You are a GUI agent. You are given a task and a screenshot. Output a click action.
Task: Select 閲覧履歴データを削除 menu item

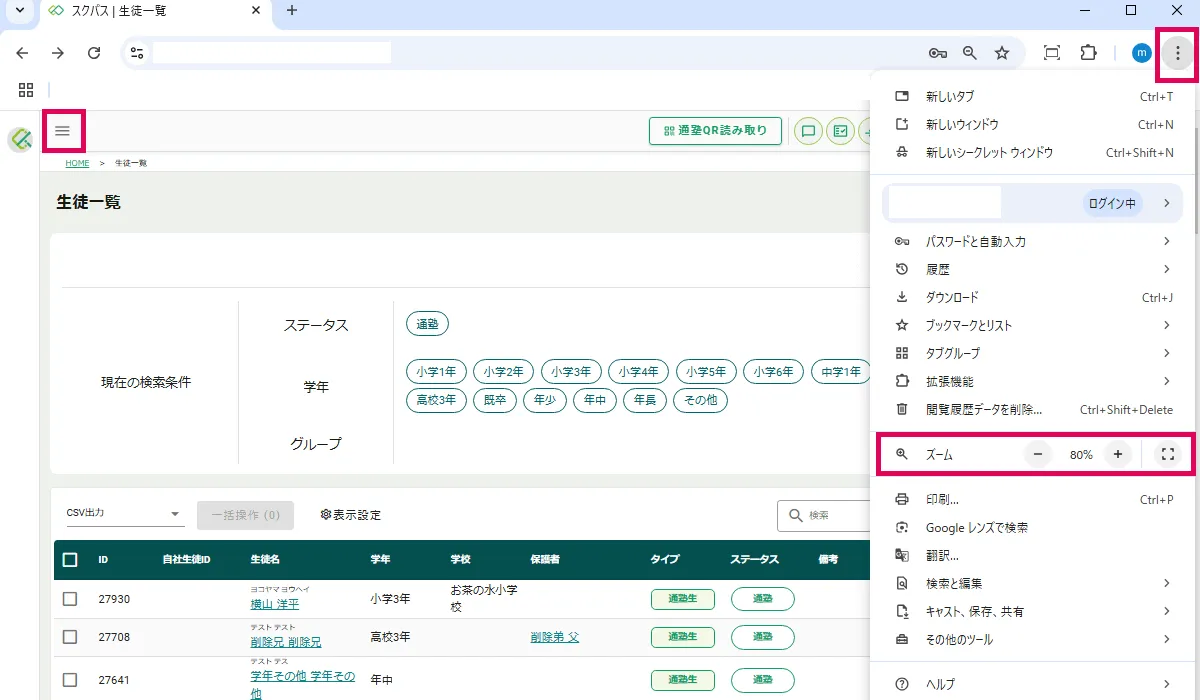(1033, 410)
